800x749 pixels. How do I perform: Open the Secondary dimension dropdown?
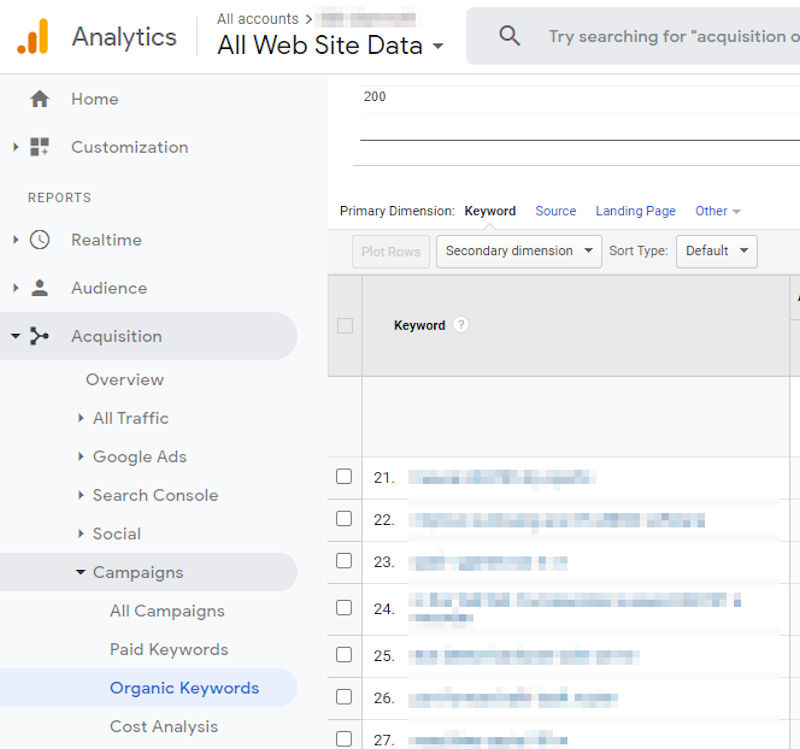518,251
